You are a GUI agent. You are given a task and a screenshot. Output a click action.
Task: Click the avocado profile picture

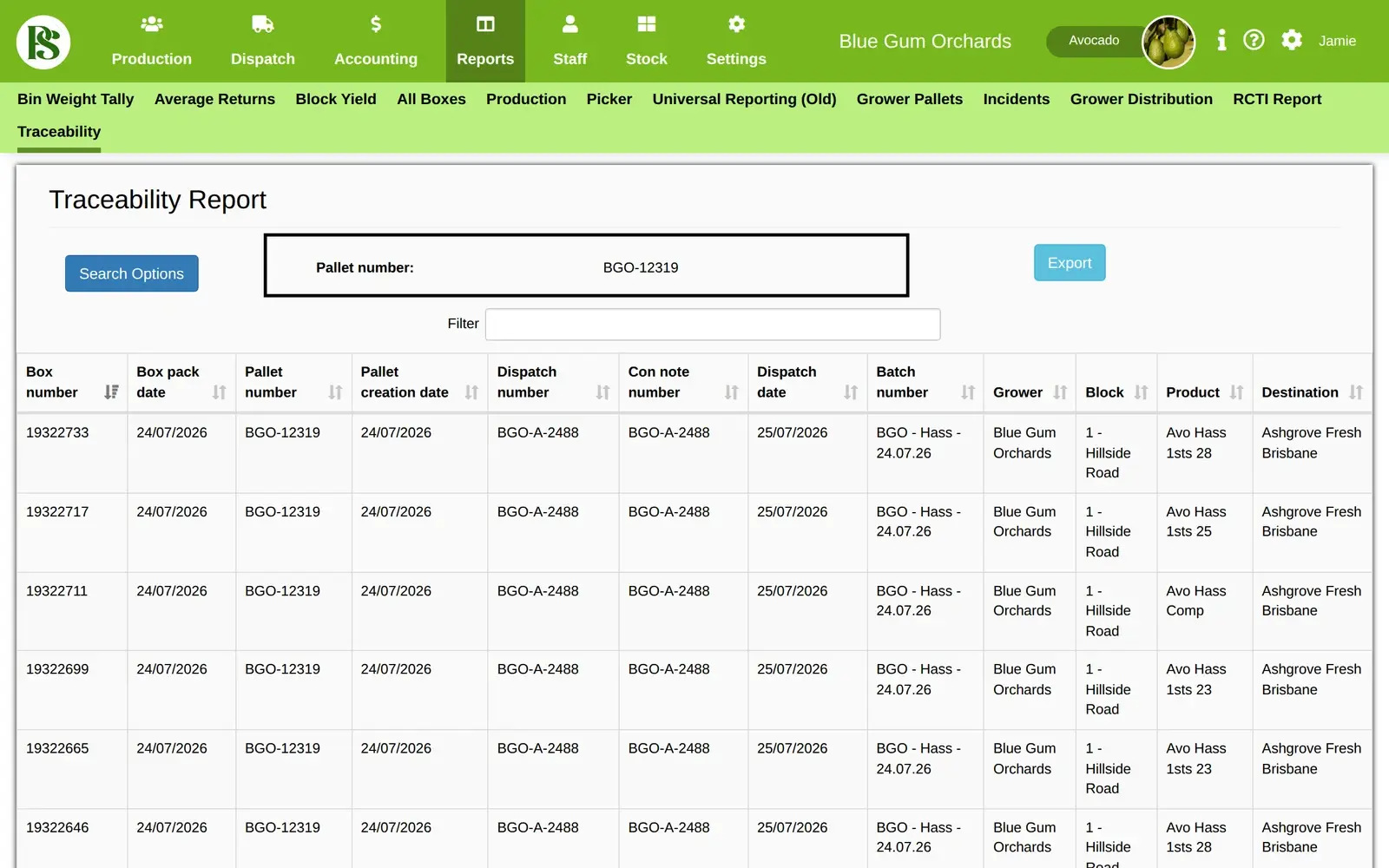(1168, 42)
